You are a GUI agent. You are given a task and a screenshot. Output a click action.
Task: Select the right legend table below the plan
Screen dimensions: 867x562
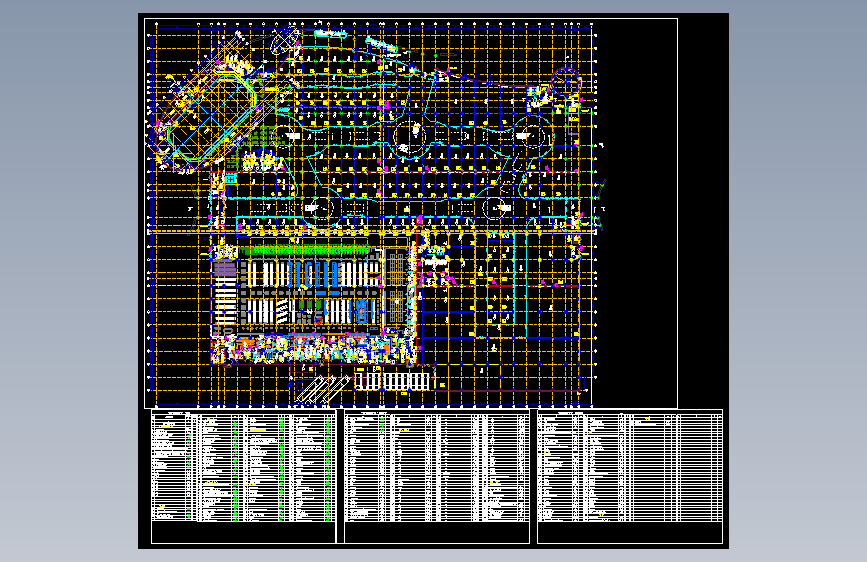coord(630,476)
